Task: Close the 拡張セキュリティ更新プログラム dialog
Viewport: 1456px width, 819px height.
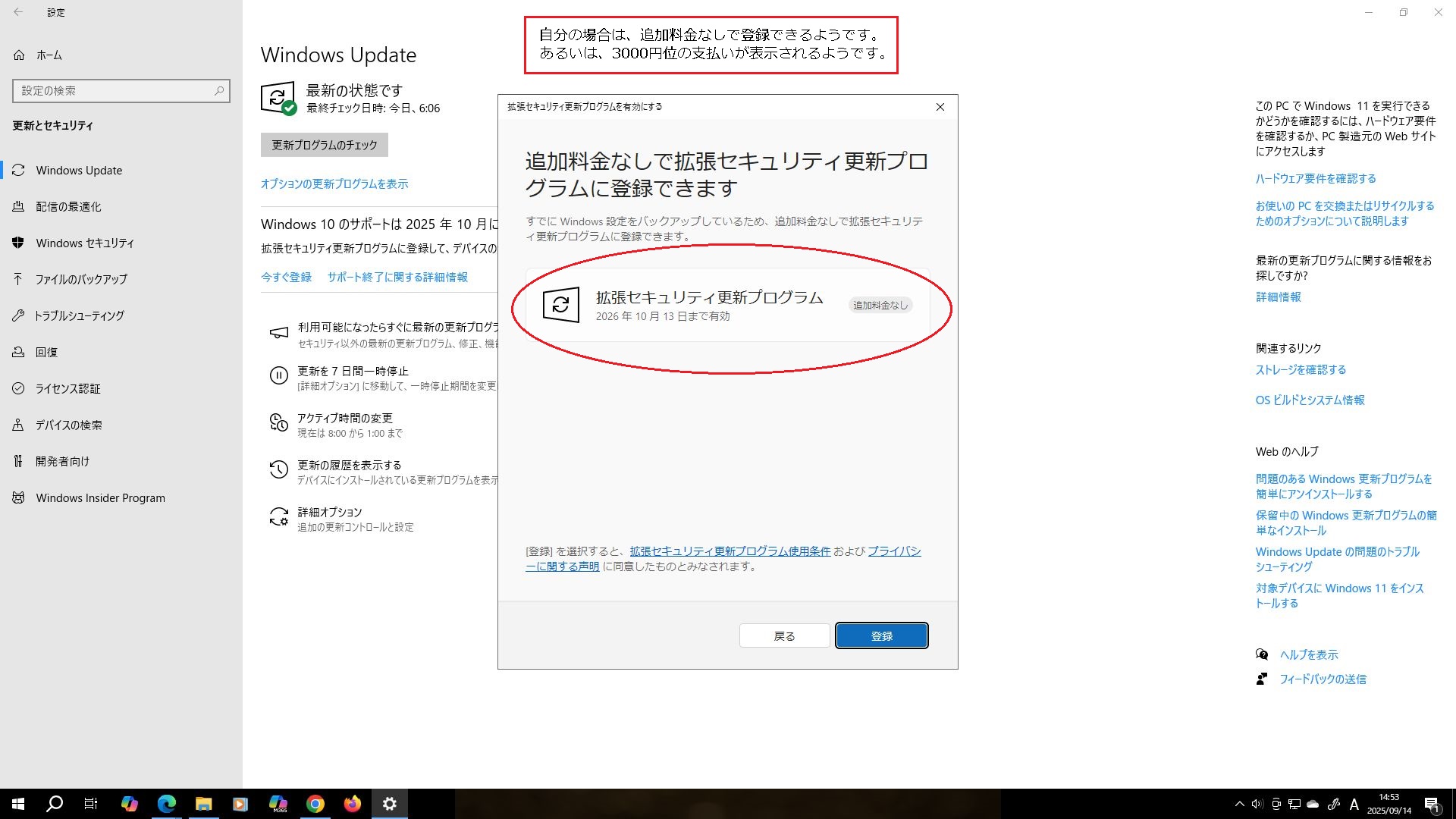Action: pyautogui.click(x=940, y=107)
